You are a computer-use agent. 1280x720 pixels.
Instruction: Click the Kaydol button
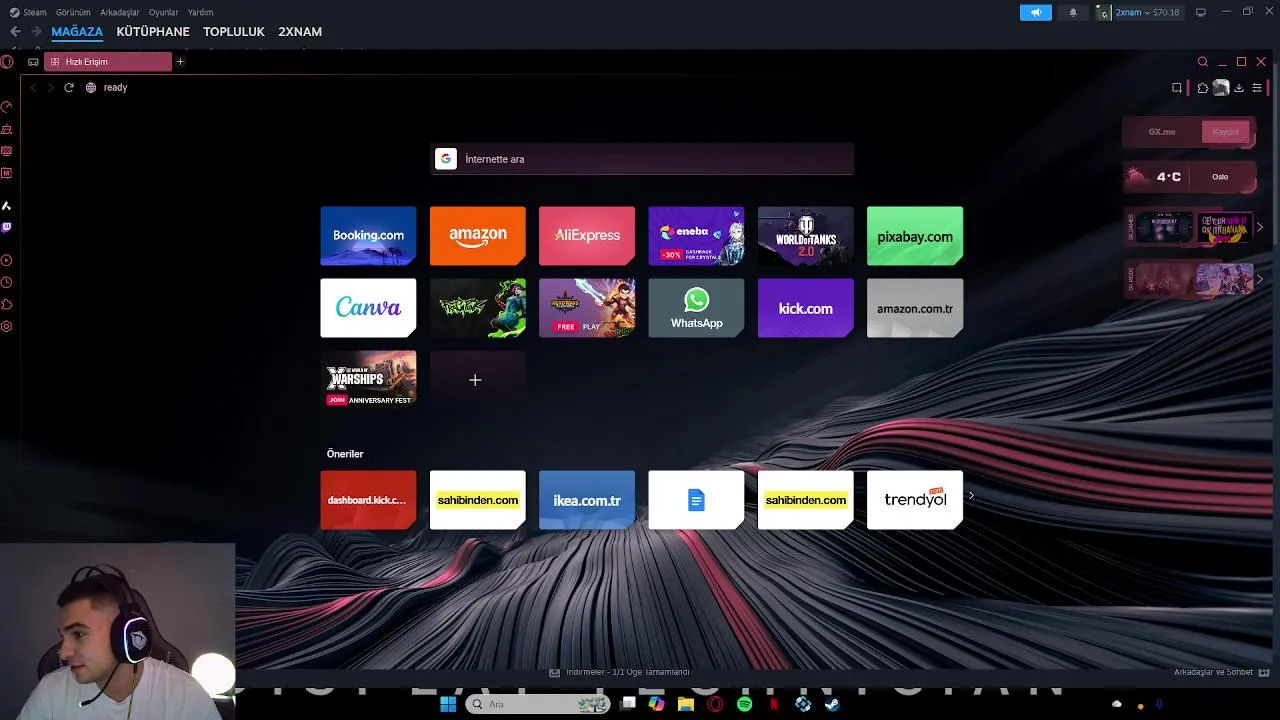point(1226,132)
